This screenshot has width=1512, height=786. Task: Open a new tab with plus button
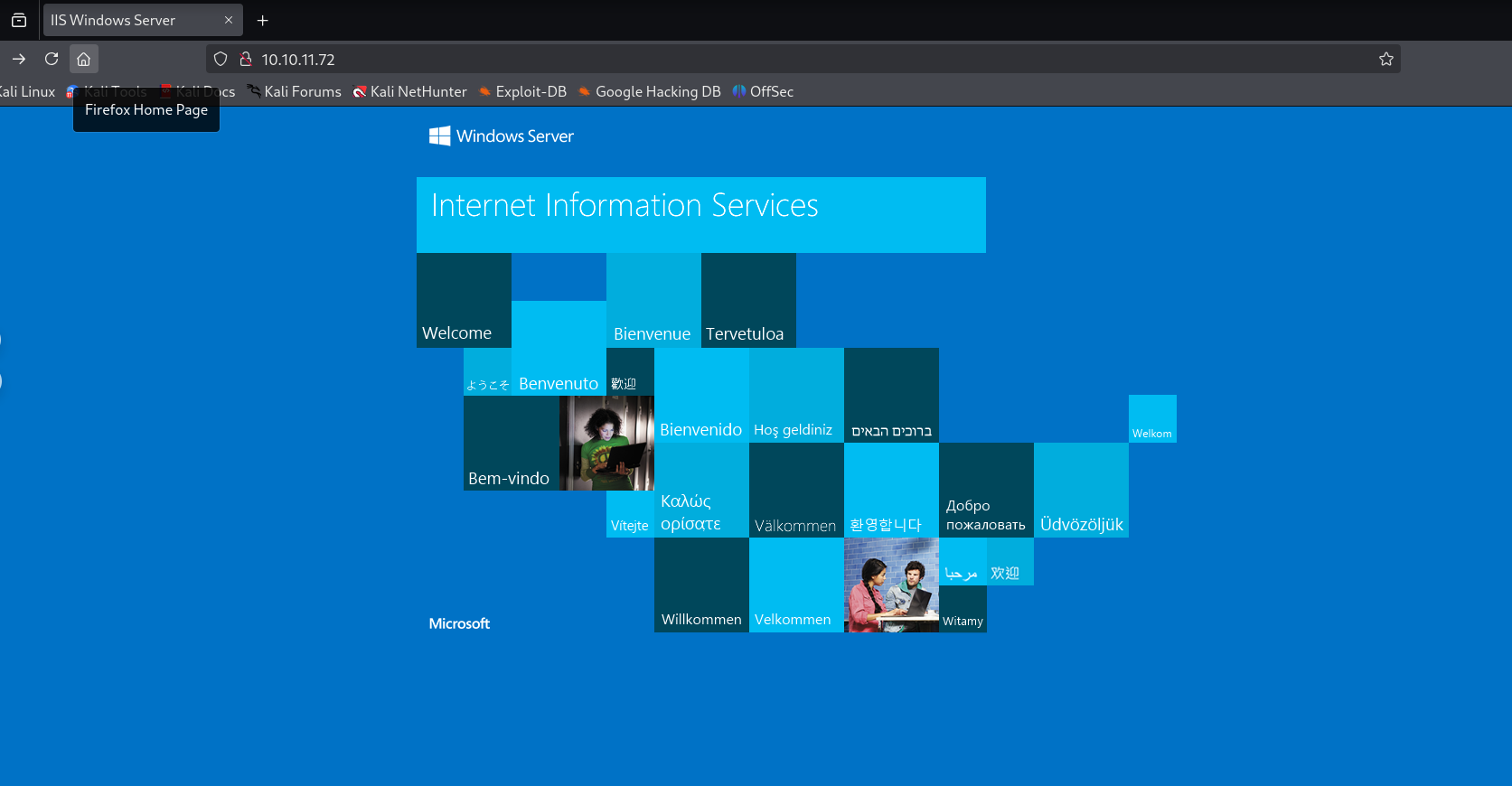[x=263, y=21]
